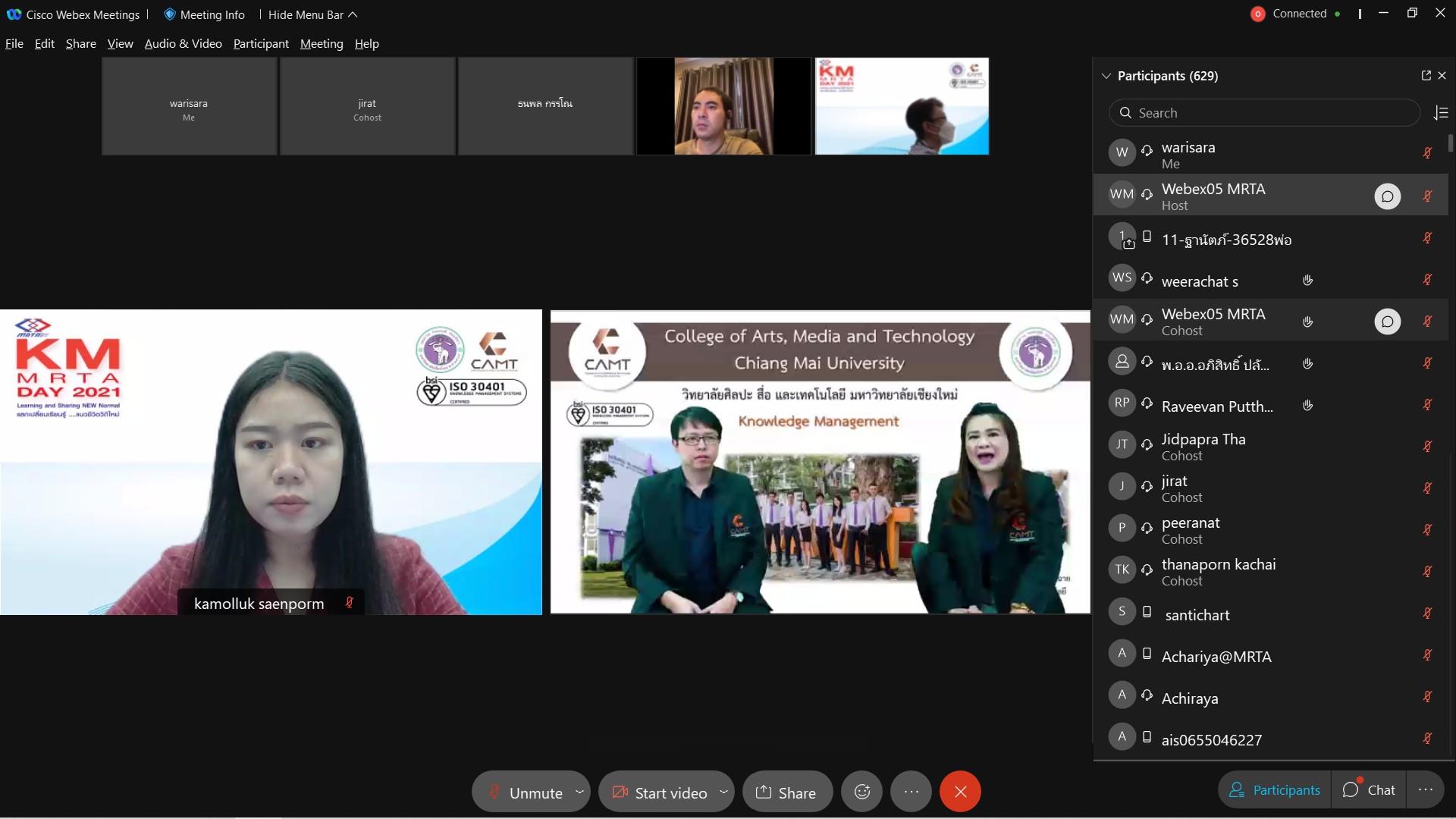The image size is (1456, 819).
Task: Open the reactions smiley icon
Action: [862, 791]
